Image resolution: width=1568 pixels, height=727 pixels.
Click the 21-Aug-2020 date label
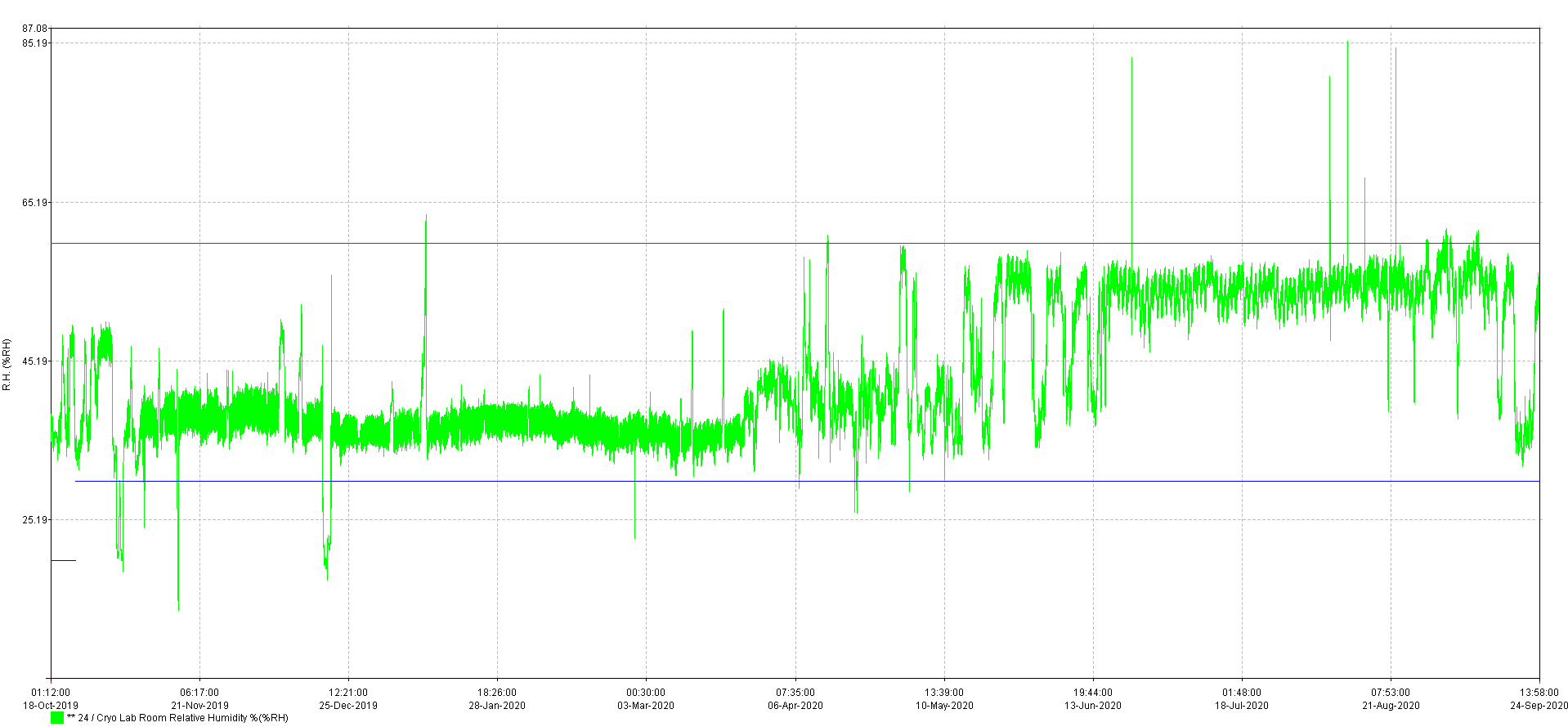(1391, 706)
